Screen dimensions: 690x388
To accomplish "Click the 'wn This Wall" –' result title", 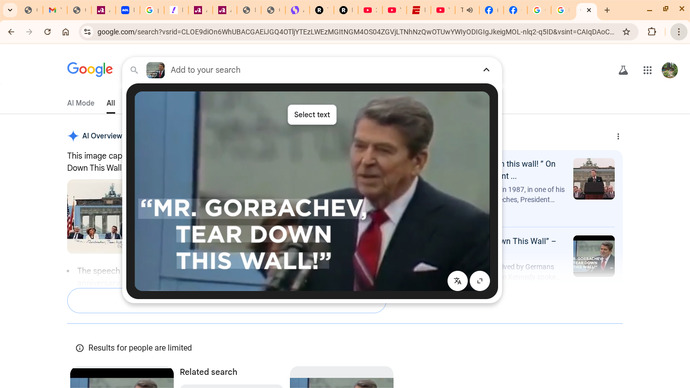I will pyautogui.click(x=529, y=241).
